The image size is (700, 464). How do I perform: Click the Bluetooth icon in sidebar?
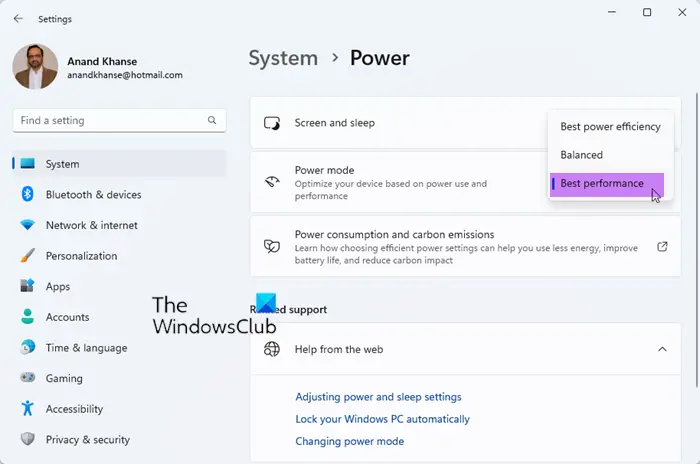[x=28, y=194]
